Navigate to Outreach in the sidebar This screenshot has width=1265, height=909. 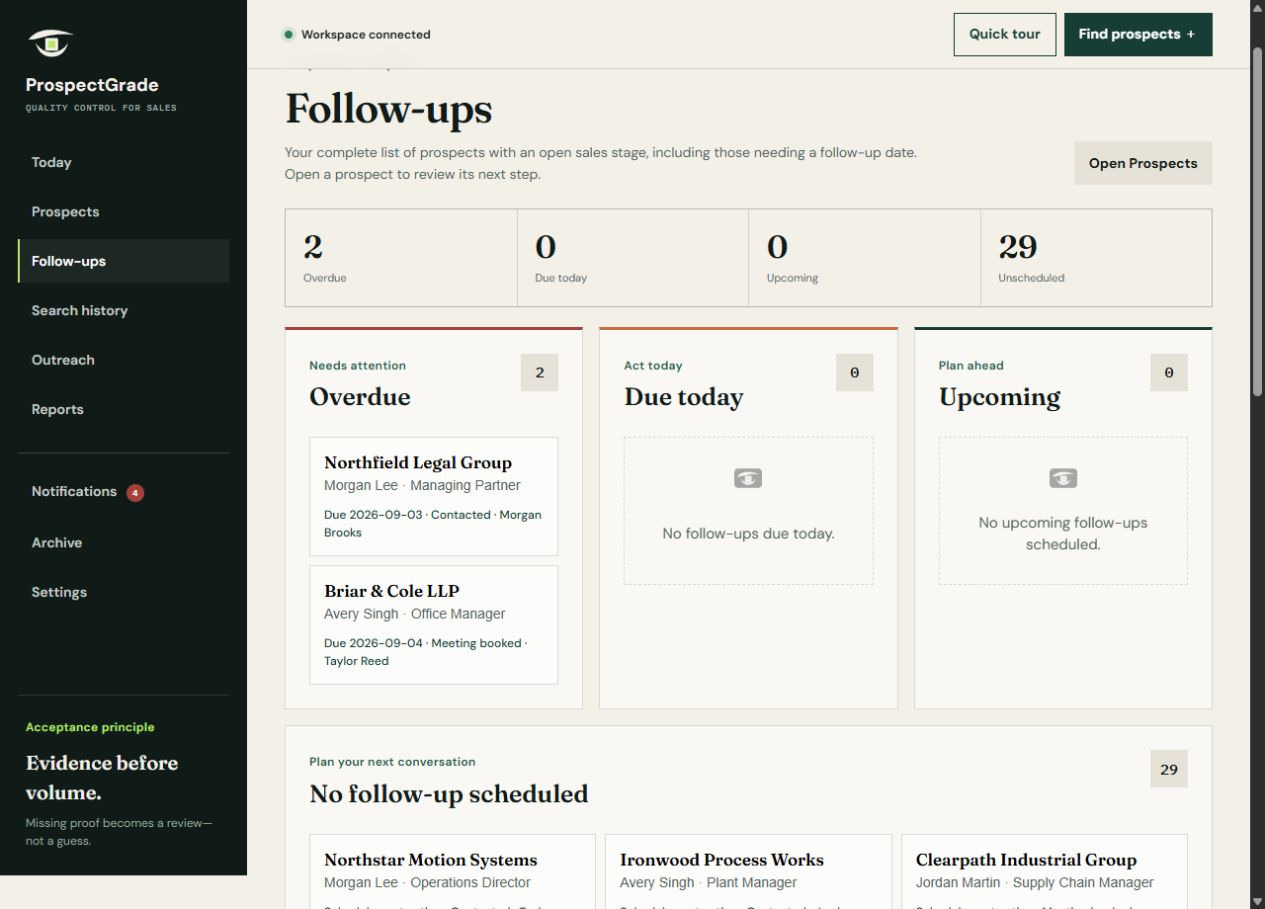point(123,360)
